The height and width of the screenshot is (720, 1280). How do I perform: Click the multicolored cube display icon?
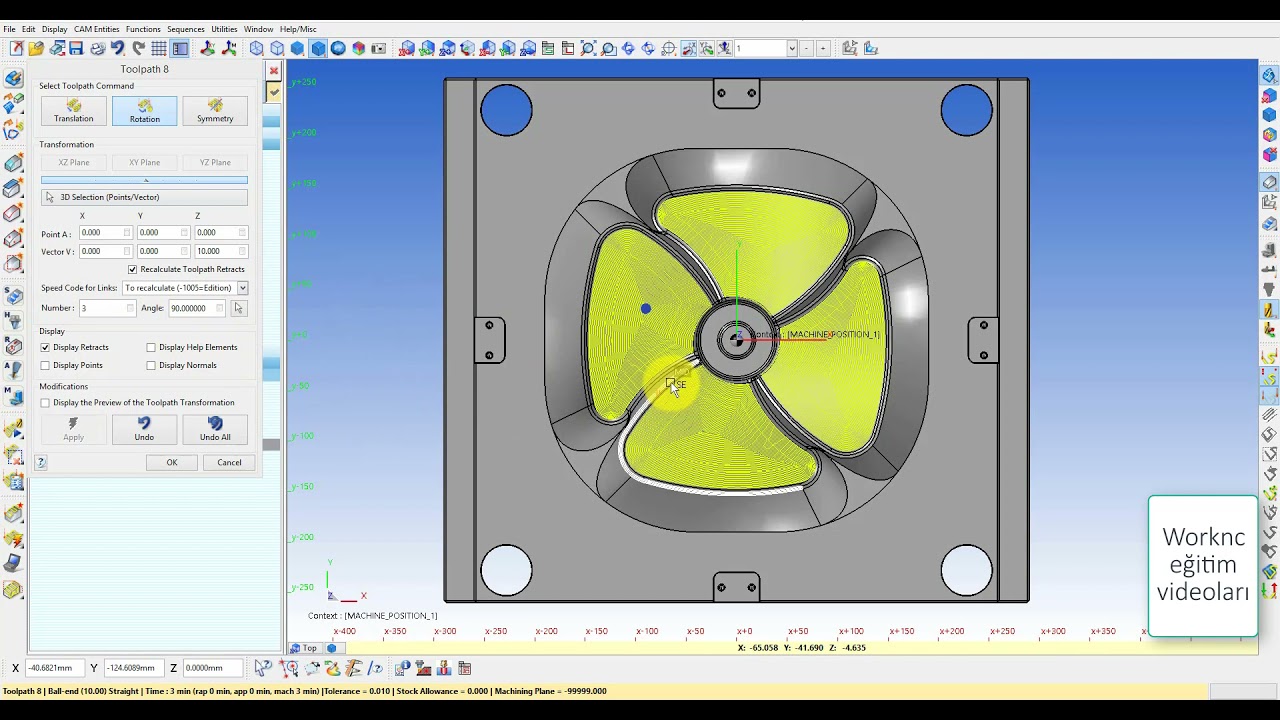point(359,48)
